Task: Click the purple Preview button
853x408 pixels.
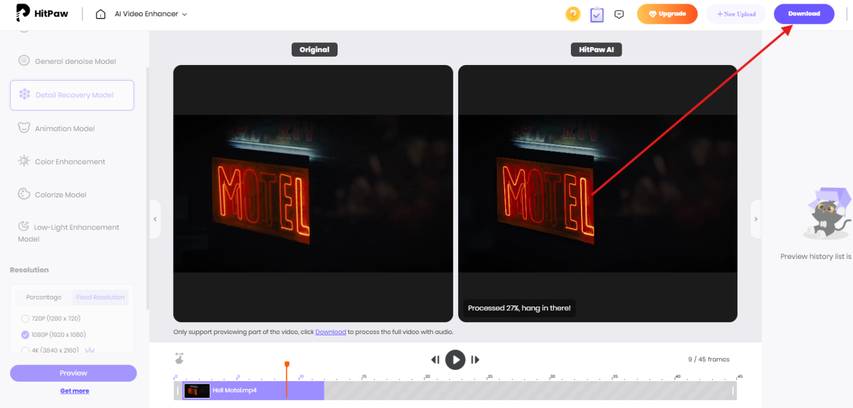Action: 73,373
